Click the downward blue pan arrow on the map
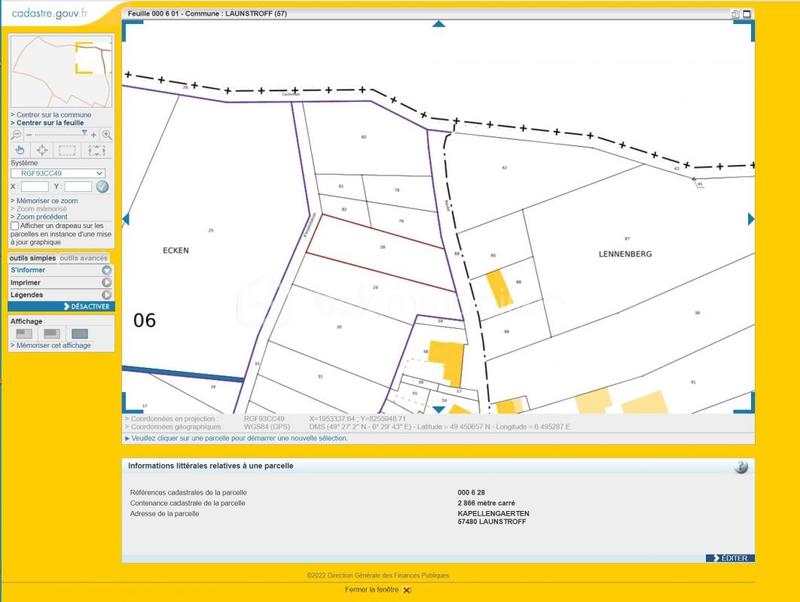 437,409
